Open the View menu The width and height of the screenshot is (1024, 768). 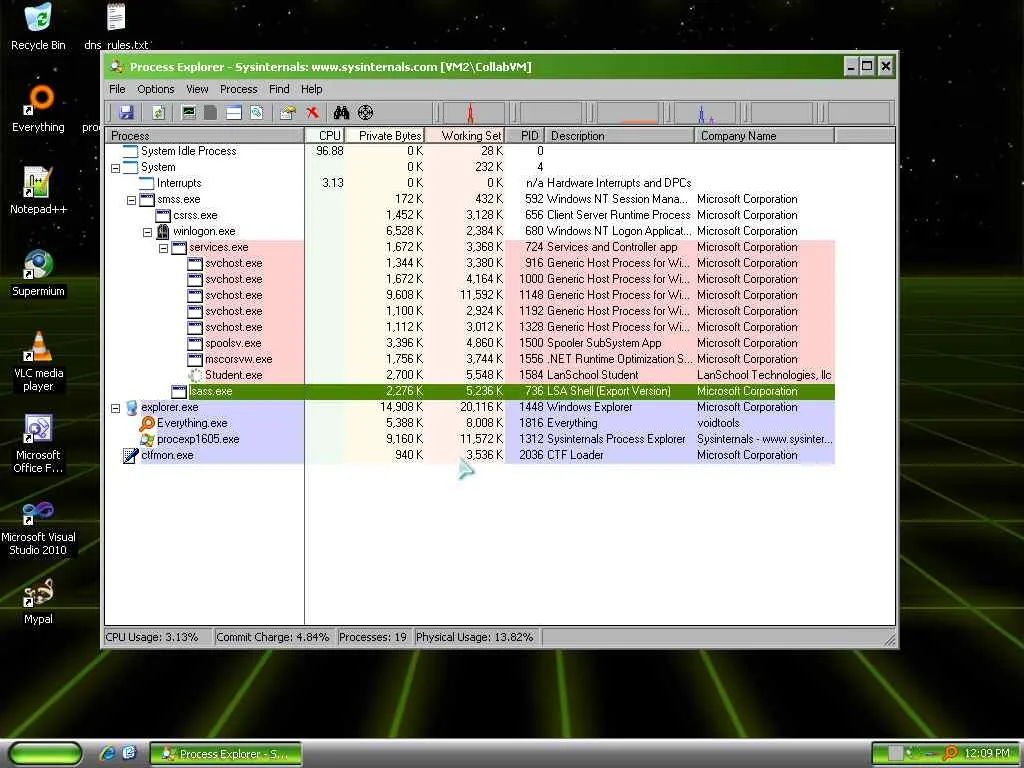pos(197,89)
